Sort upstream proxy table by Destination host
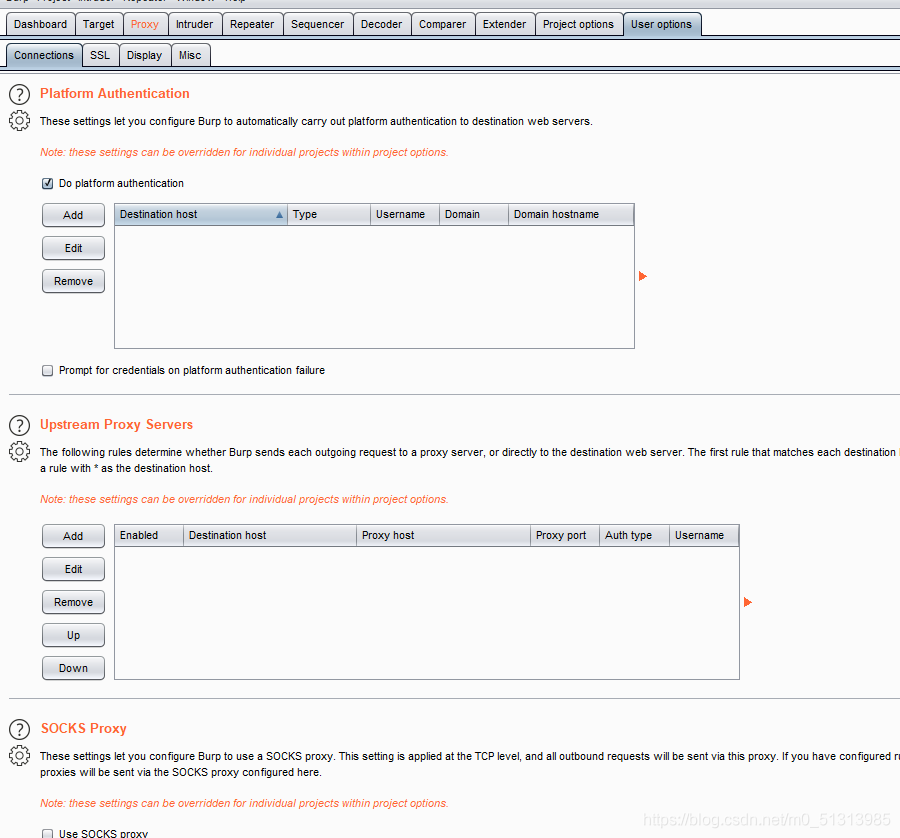Viewport: 900px width, 838px height. point(270,536)
